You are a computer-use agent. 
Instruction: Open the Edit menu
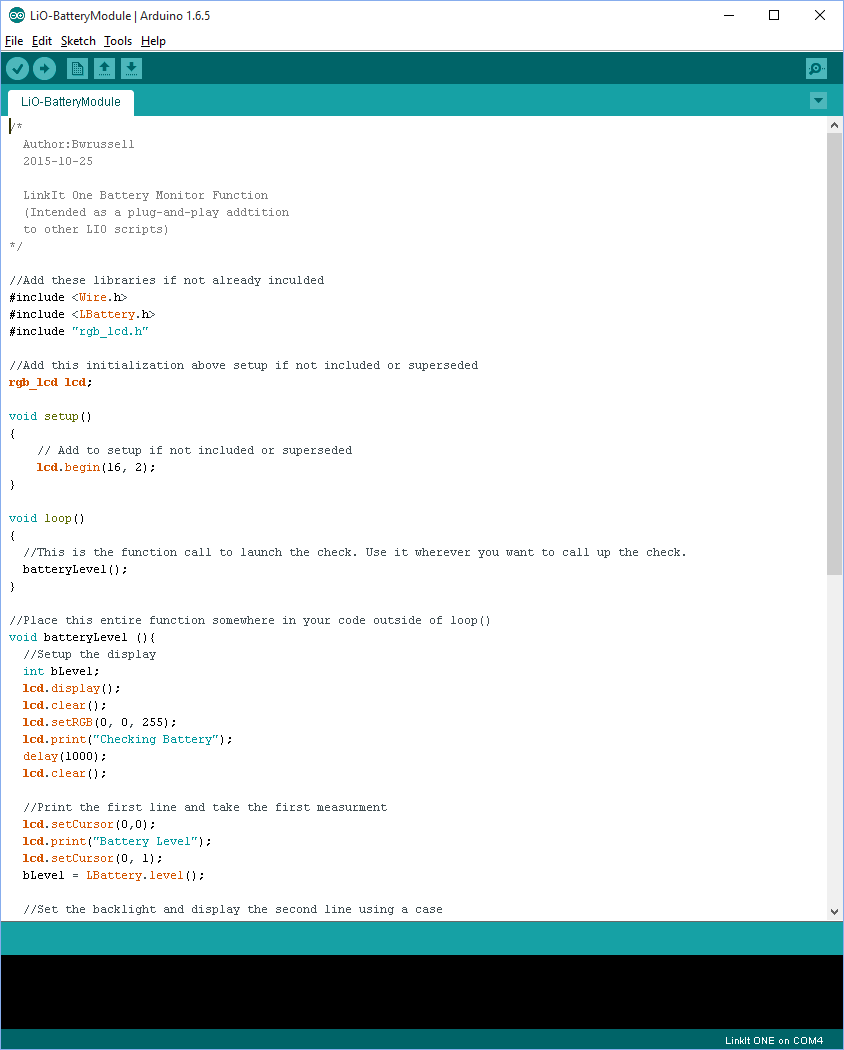point(42,41)
